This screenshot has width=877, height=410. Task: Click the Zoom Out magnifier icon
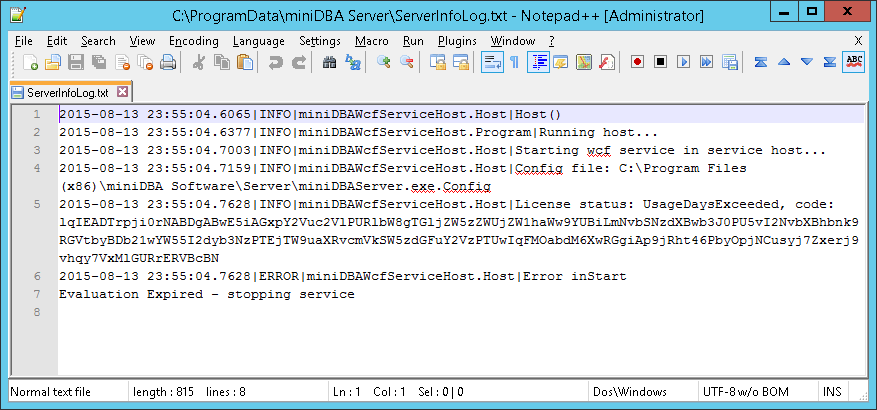click(x=407, y=62)
